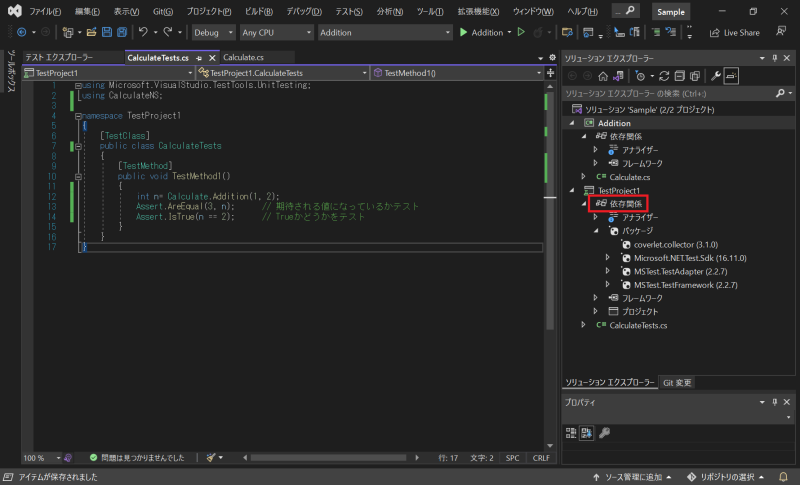The image size is (800, 485).
Task: Click the navigate backward arrow icon
Action: point(21,32)
